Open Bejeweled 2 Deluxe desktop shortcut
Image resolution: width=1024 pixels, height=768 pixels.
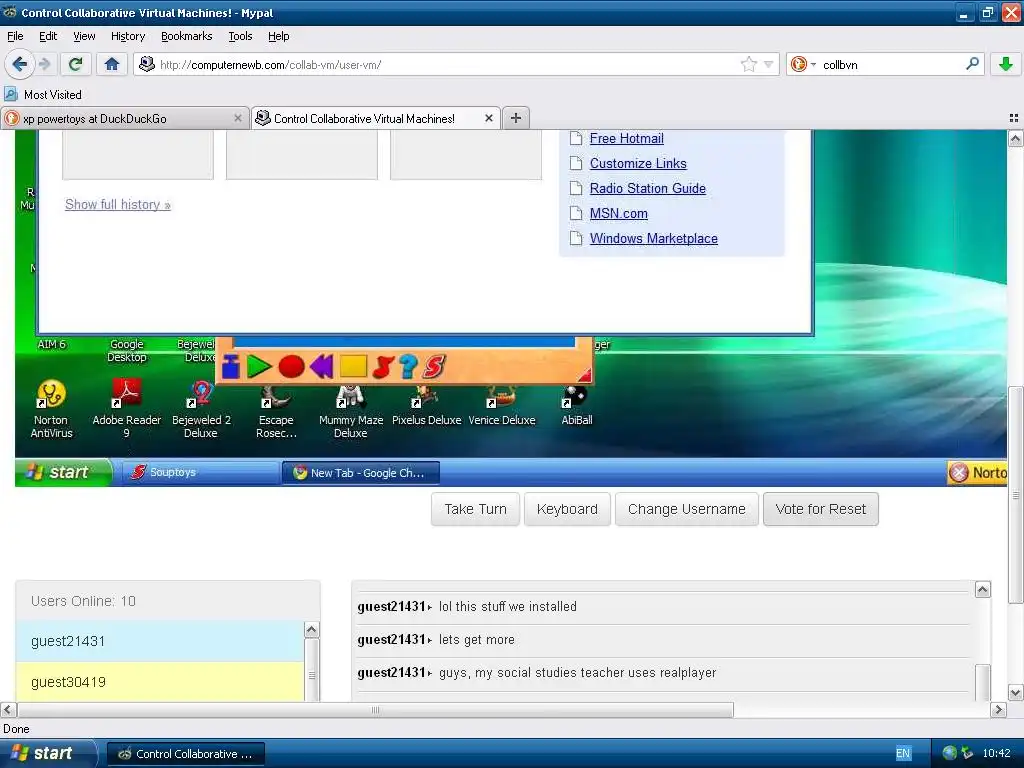point(201,409)
